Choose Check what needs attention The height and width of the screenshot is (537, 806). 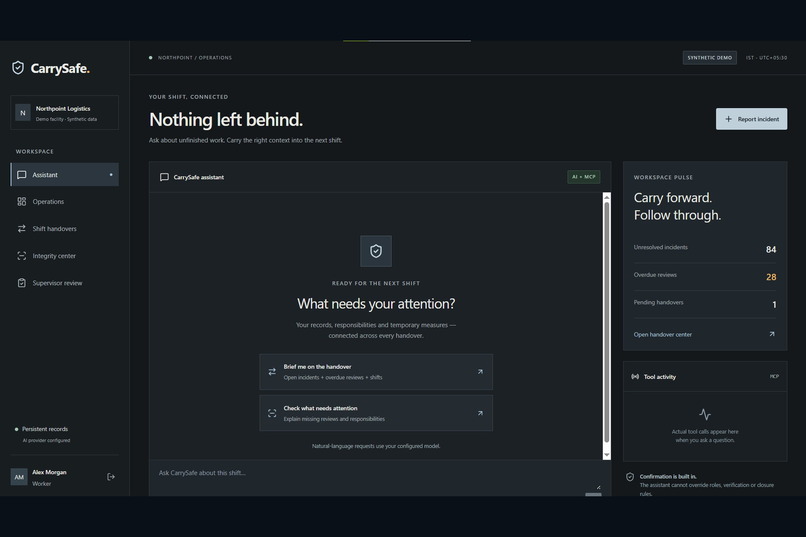(x=376, y=413)
